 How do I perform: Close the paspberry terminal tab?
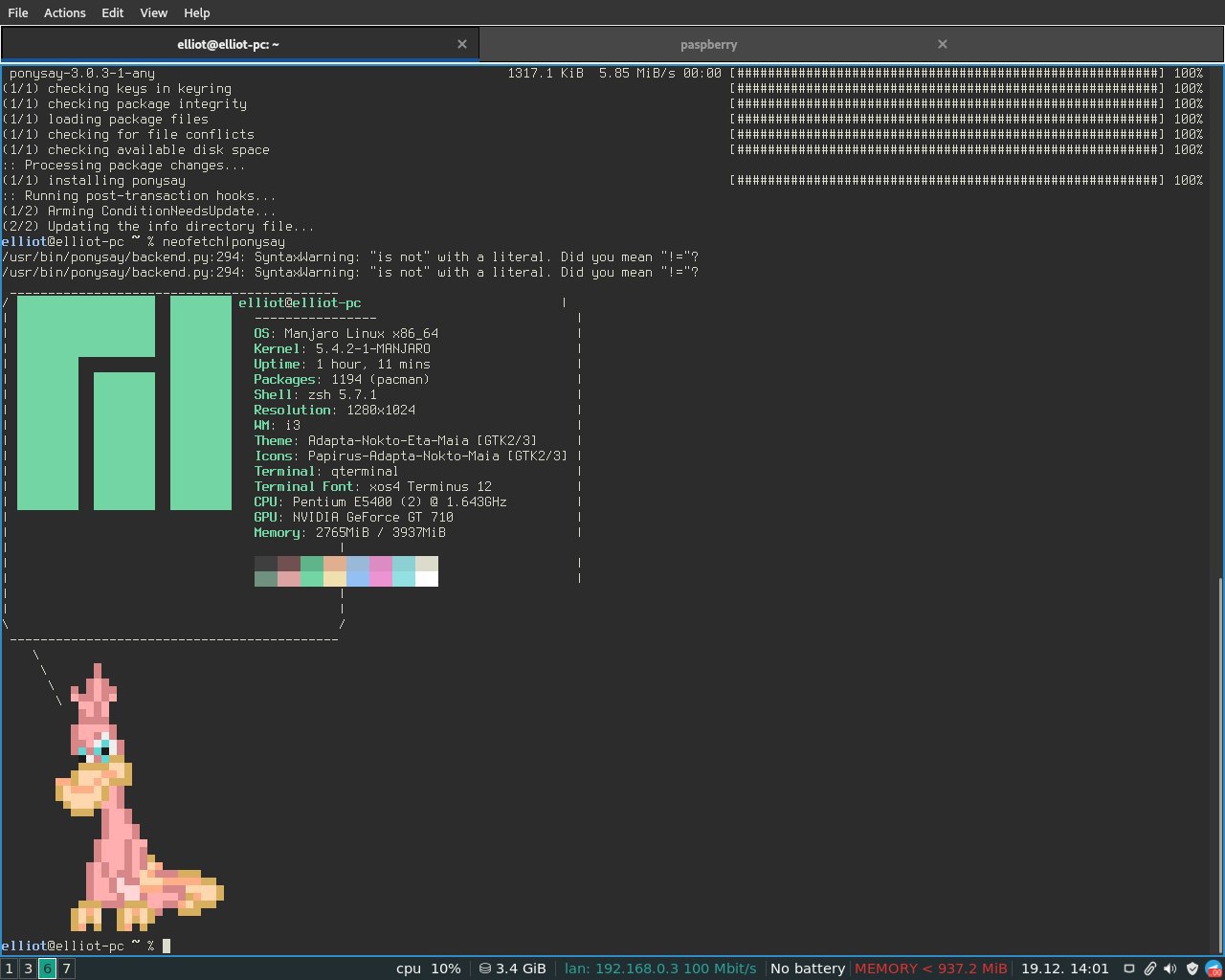pyautogui.click(x=943, y=44)
